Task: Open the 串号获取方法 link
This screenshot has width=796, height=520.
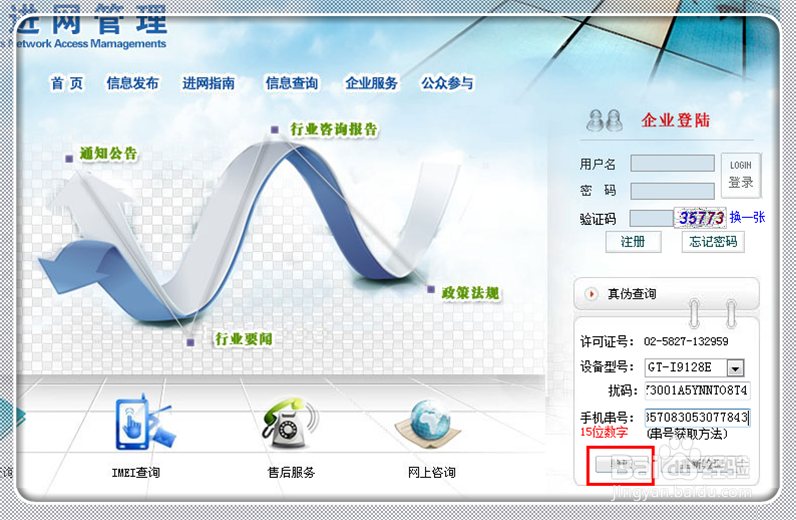Action: 687,434
